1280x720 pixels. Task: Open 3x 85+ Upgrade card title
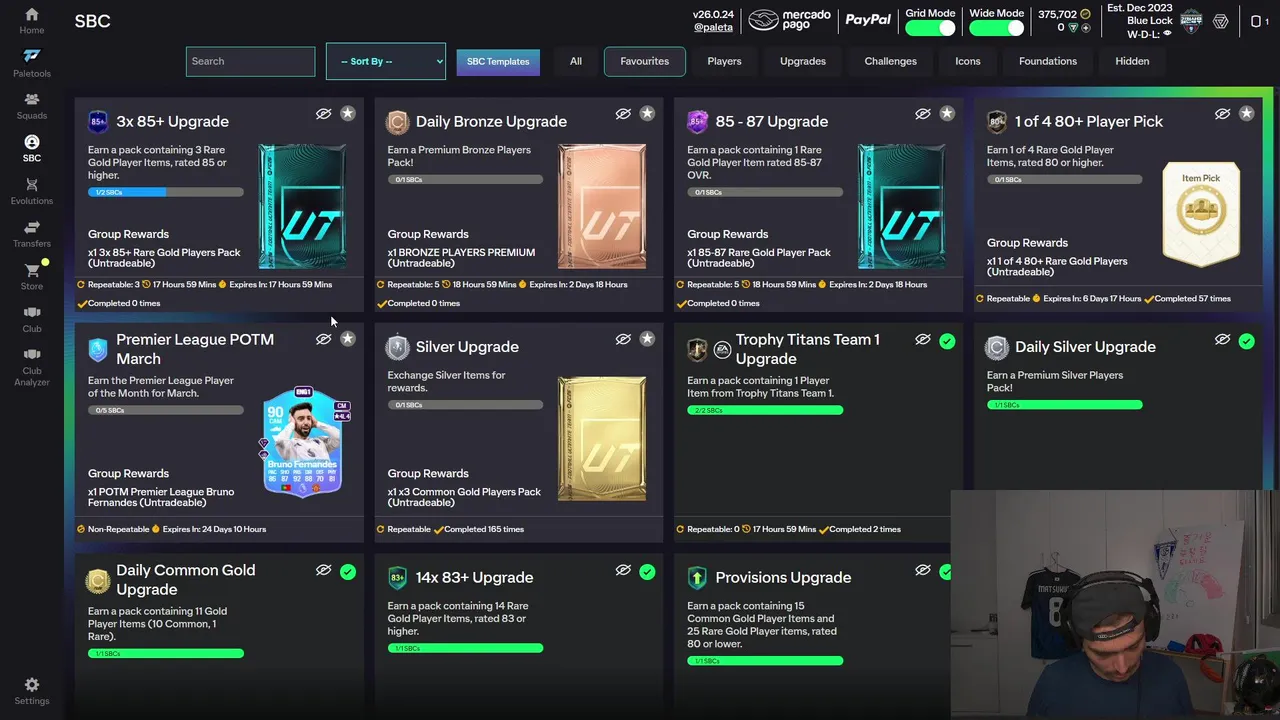(172, 121)
